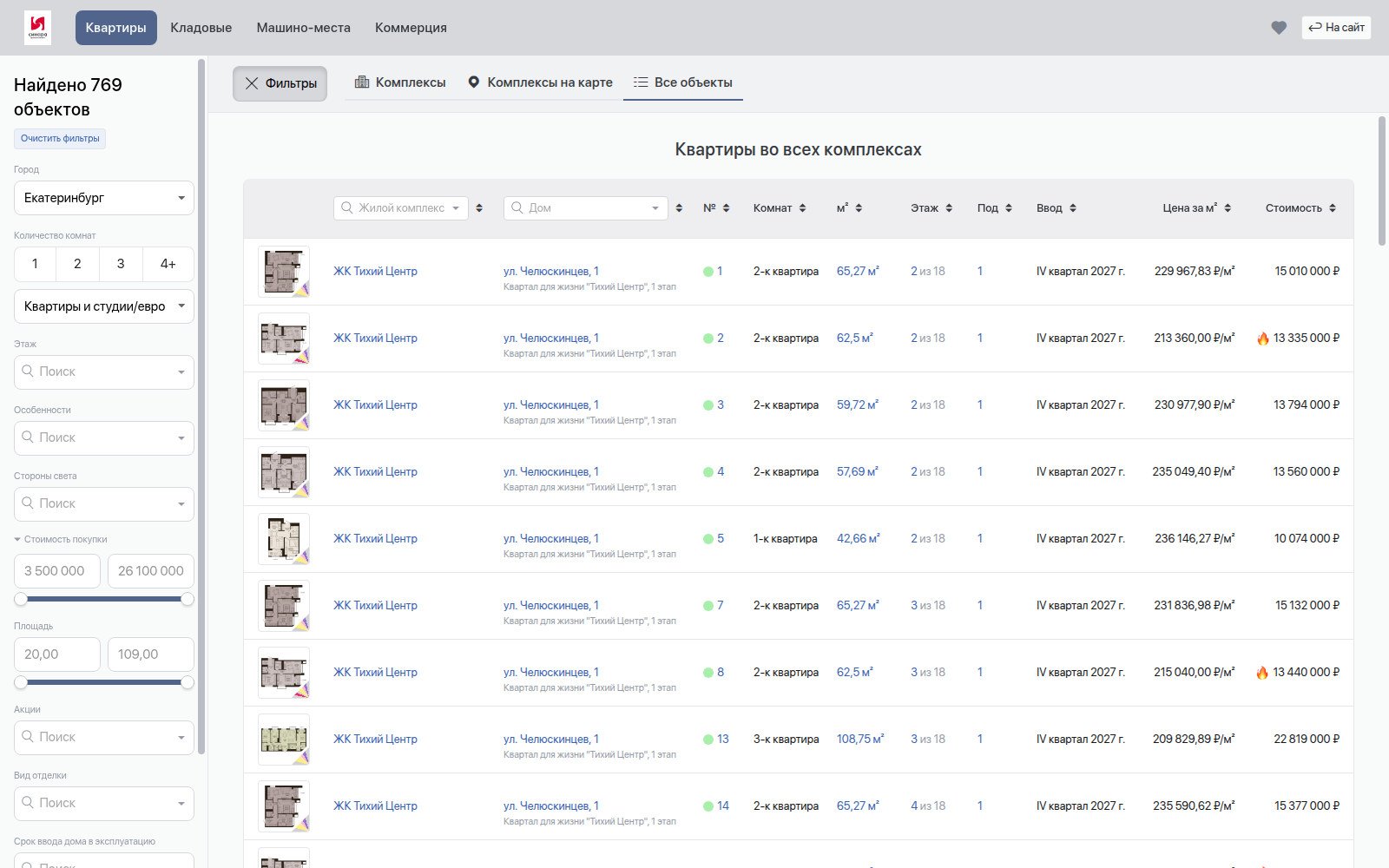Switch to Квартиры tab

(x=116, y=28)
